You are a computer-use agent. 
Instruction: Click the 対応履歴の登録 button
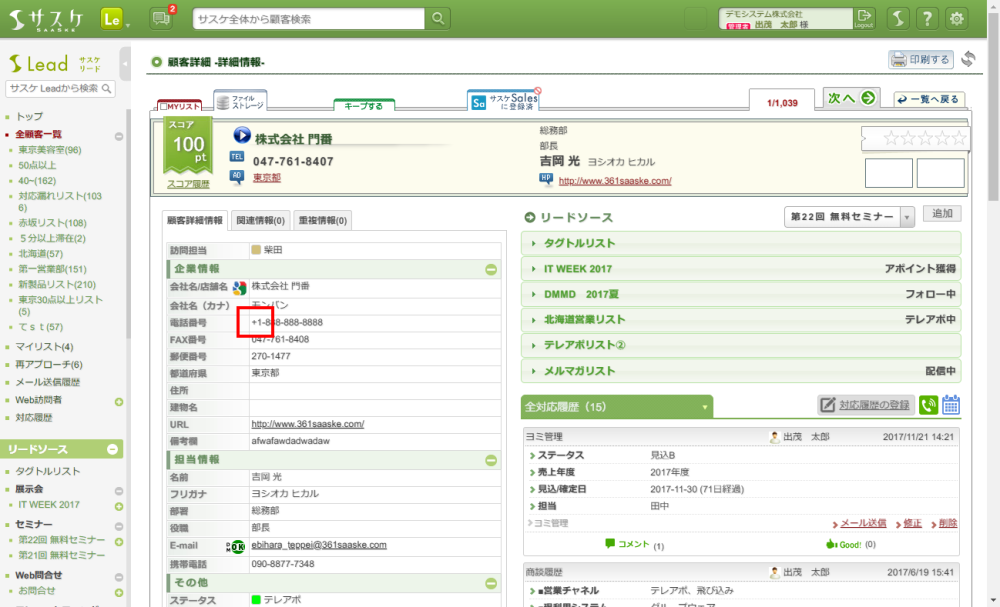[866, 405]
